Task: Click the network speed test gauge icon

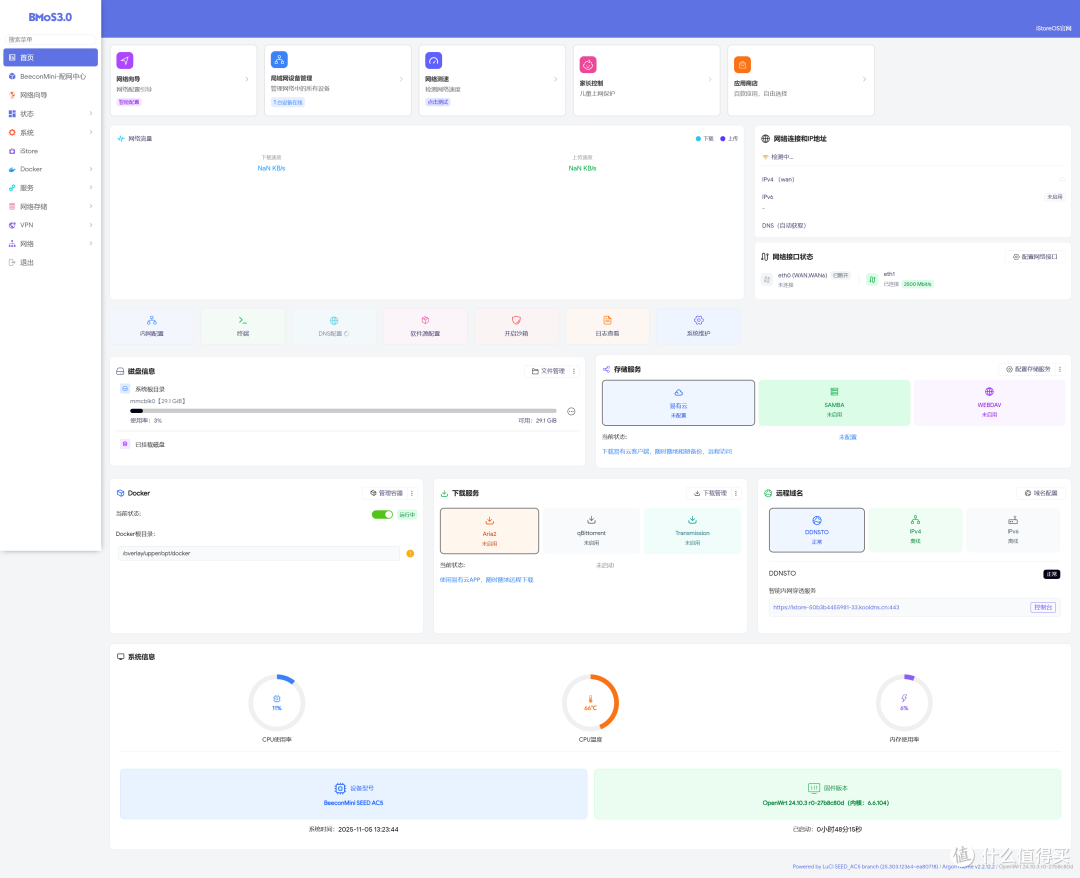Action: click(x=433, y=61)
